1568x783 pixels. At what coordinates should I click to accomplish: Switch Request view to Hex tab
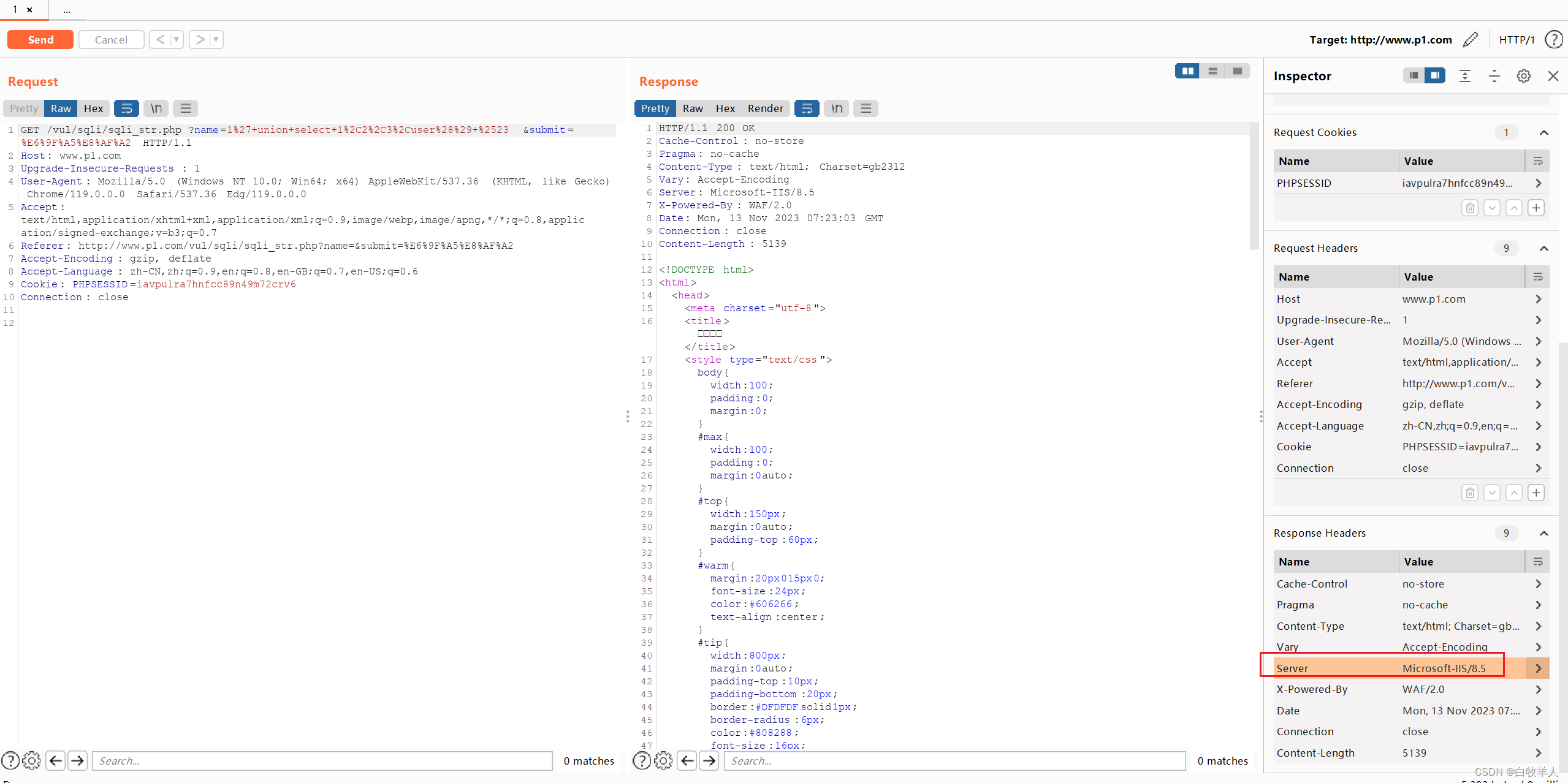coord(93,108)
